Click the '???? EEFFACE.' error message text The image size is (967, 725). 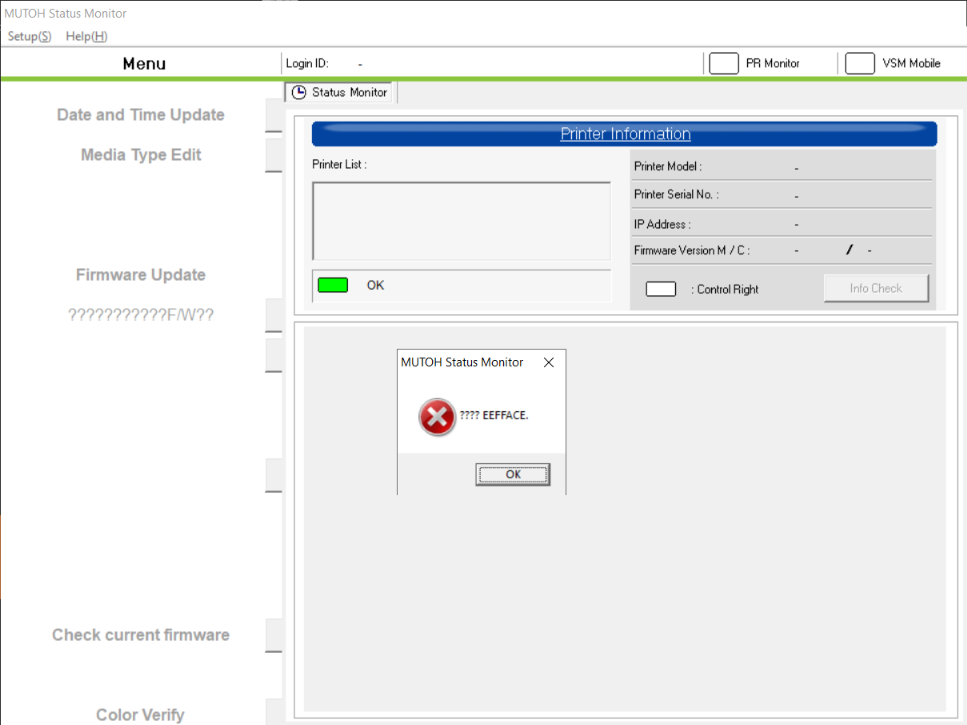(494, 416)
